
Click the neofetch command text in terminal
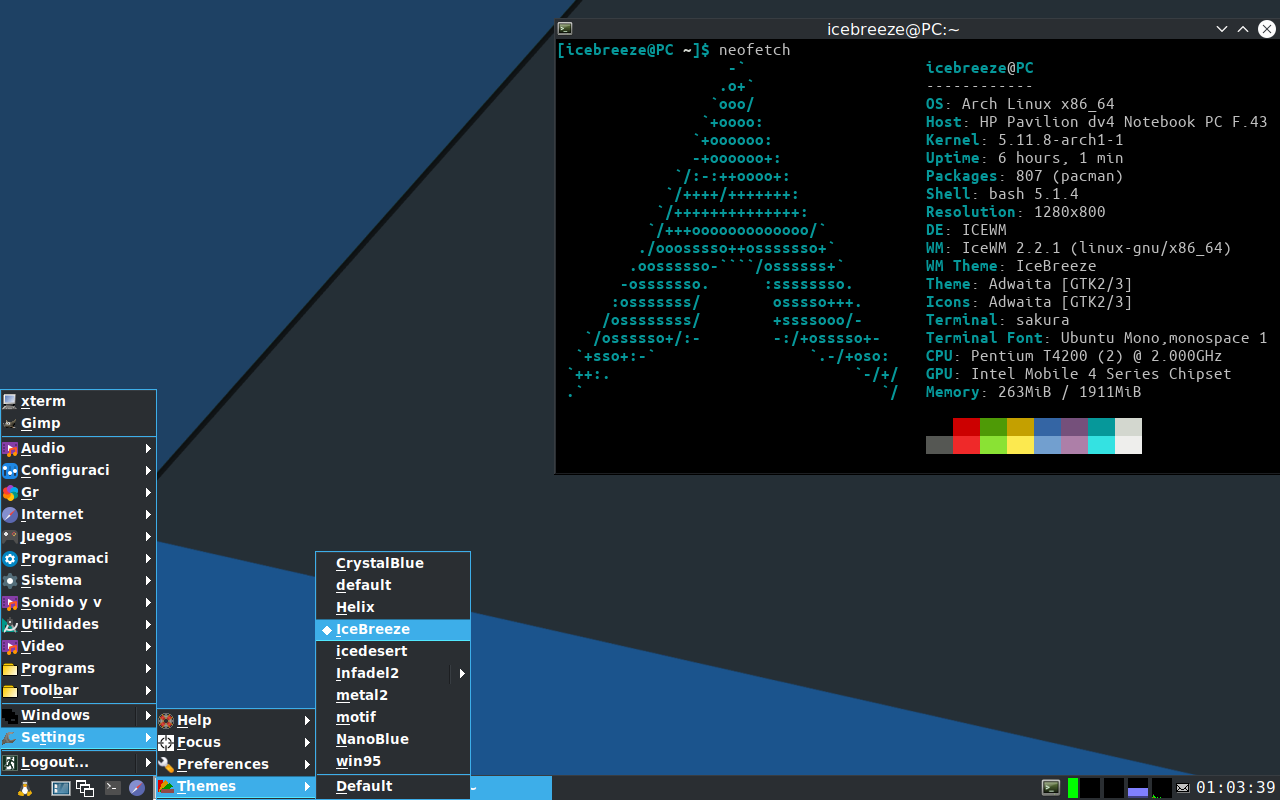[x=754, y=50]
